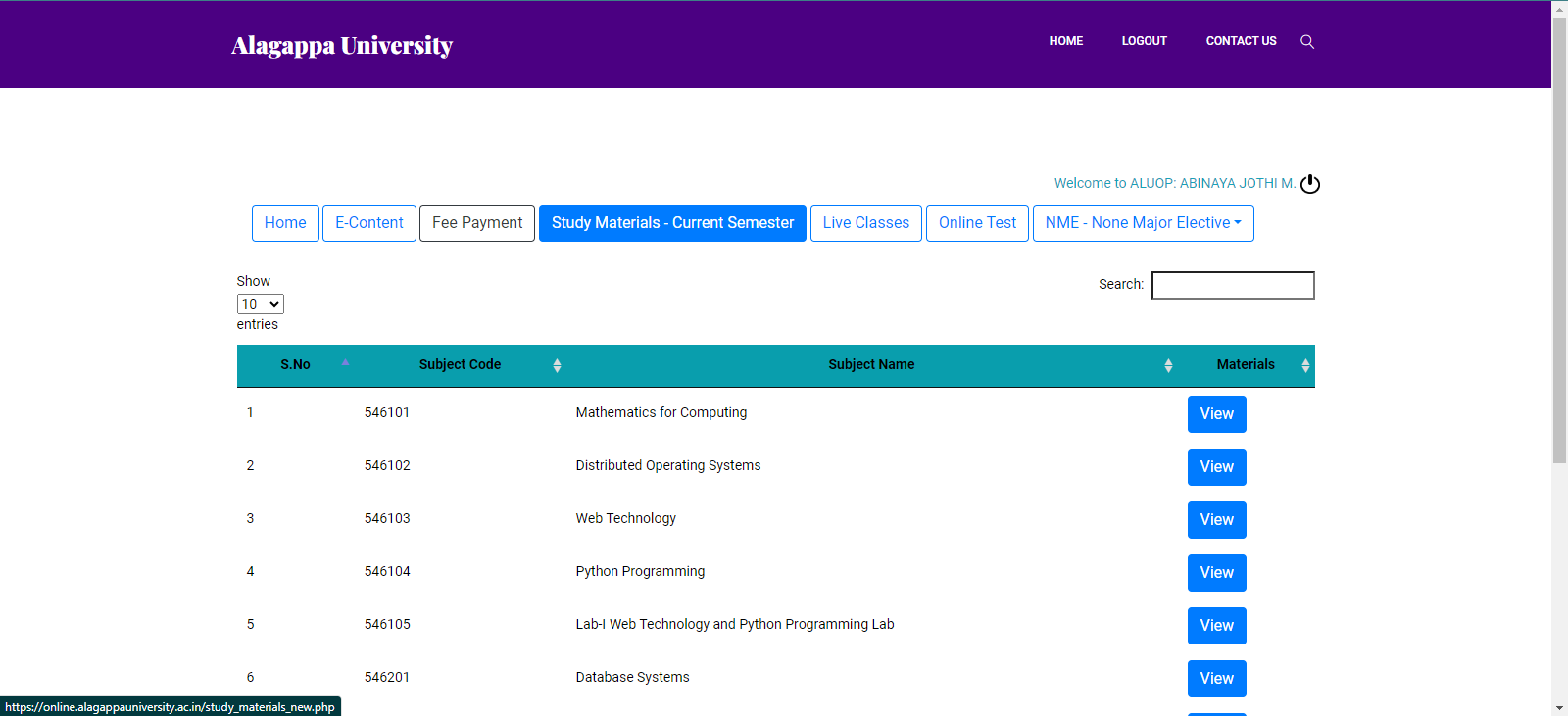Screen dimensions: 1568x716
Task: Click the Welcome to ALUOP: ABINAYA JOTHI M. text
Action: [x=1175, y=183]
